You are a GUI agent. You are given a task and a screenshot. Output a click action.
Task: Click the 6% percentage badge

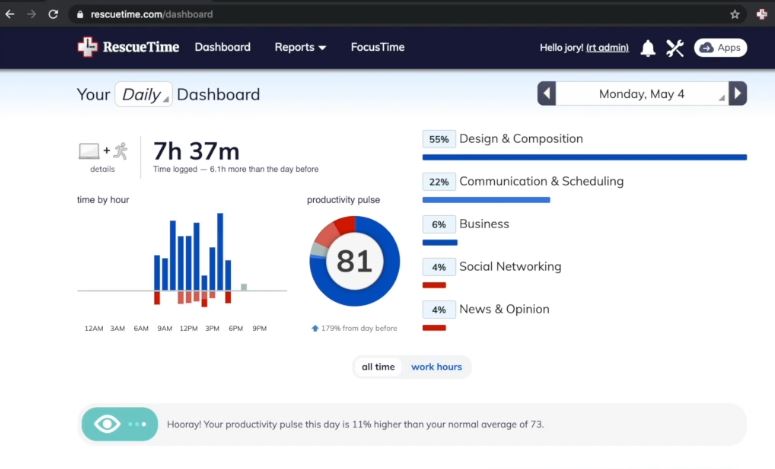pos(439,224)
